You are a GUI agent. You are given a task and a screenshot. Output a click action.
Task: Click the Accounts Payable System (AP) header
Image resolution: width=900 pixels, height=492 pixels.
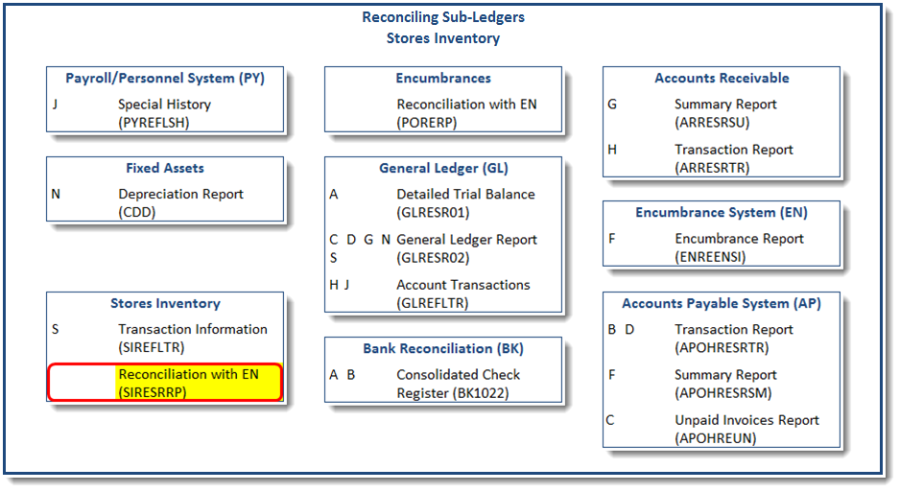[721, 303]
